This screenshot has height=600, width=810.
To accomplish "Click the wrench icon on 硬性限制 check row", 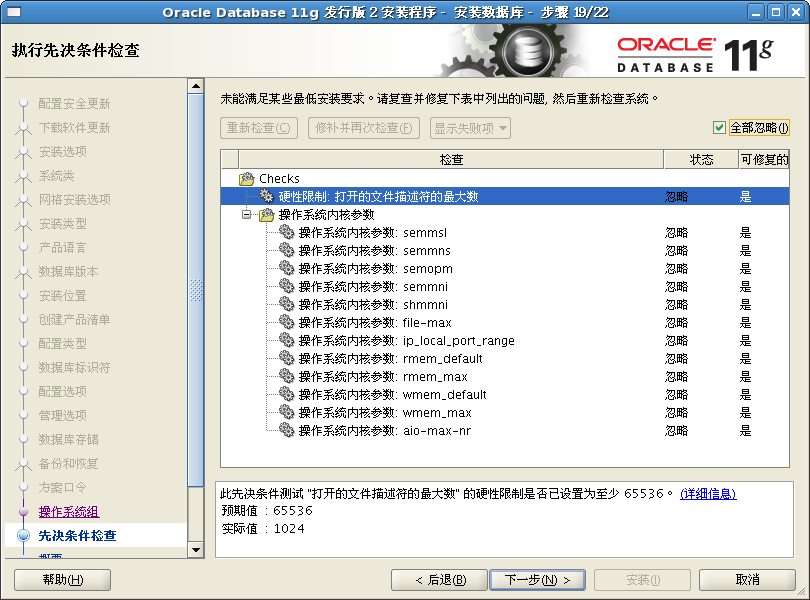I will (266, 196).
